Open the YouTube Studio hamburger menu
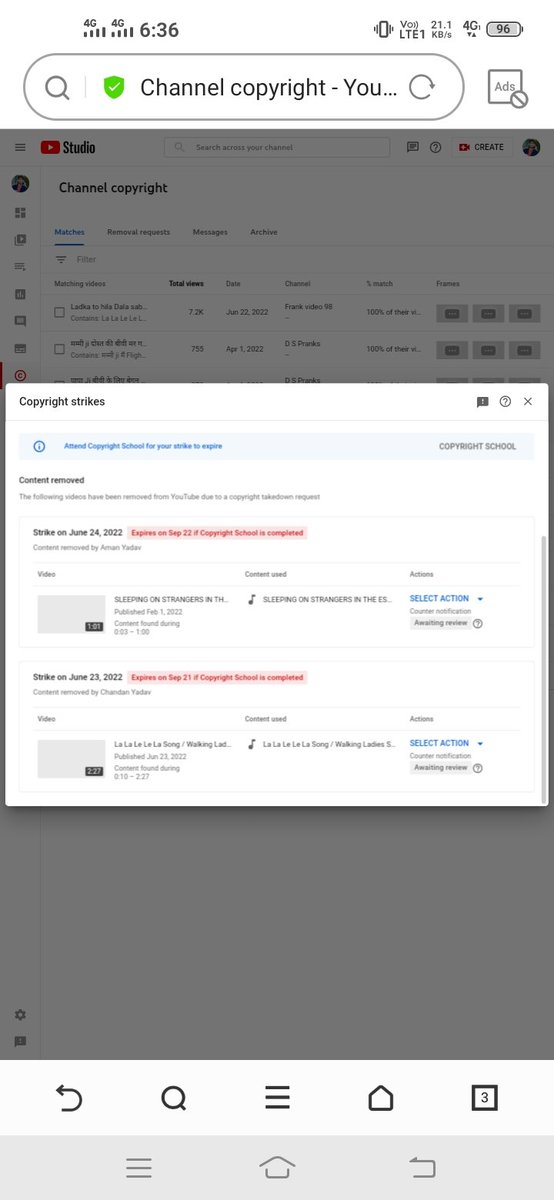The image size is (554, 1200). tap(20, 147)
